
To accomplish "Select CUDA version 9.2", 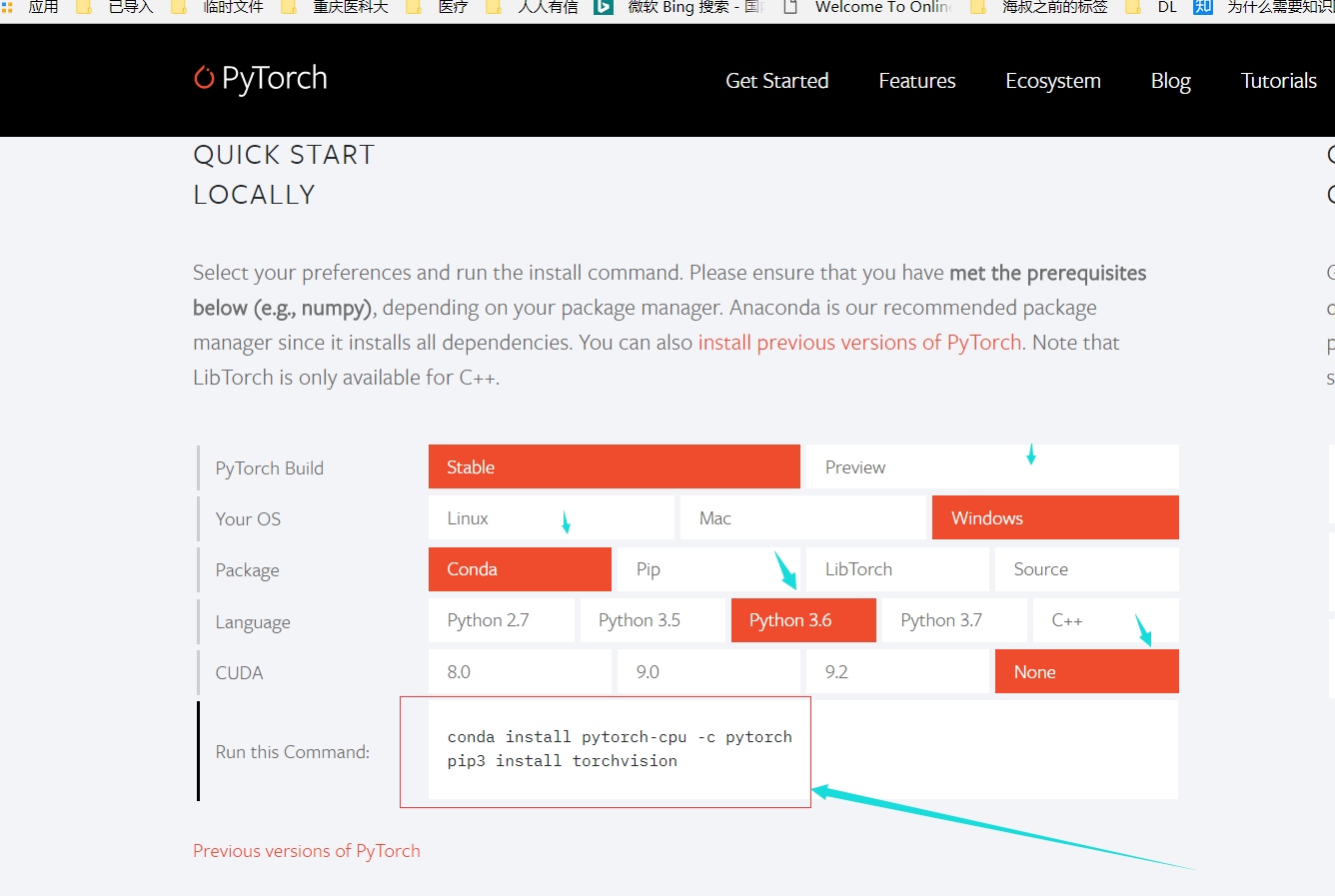I will (x=897, y=671).
